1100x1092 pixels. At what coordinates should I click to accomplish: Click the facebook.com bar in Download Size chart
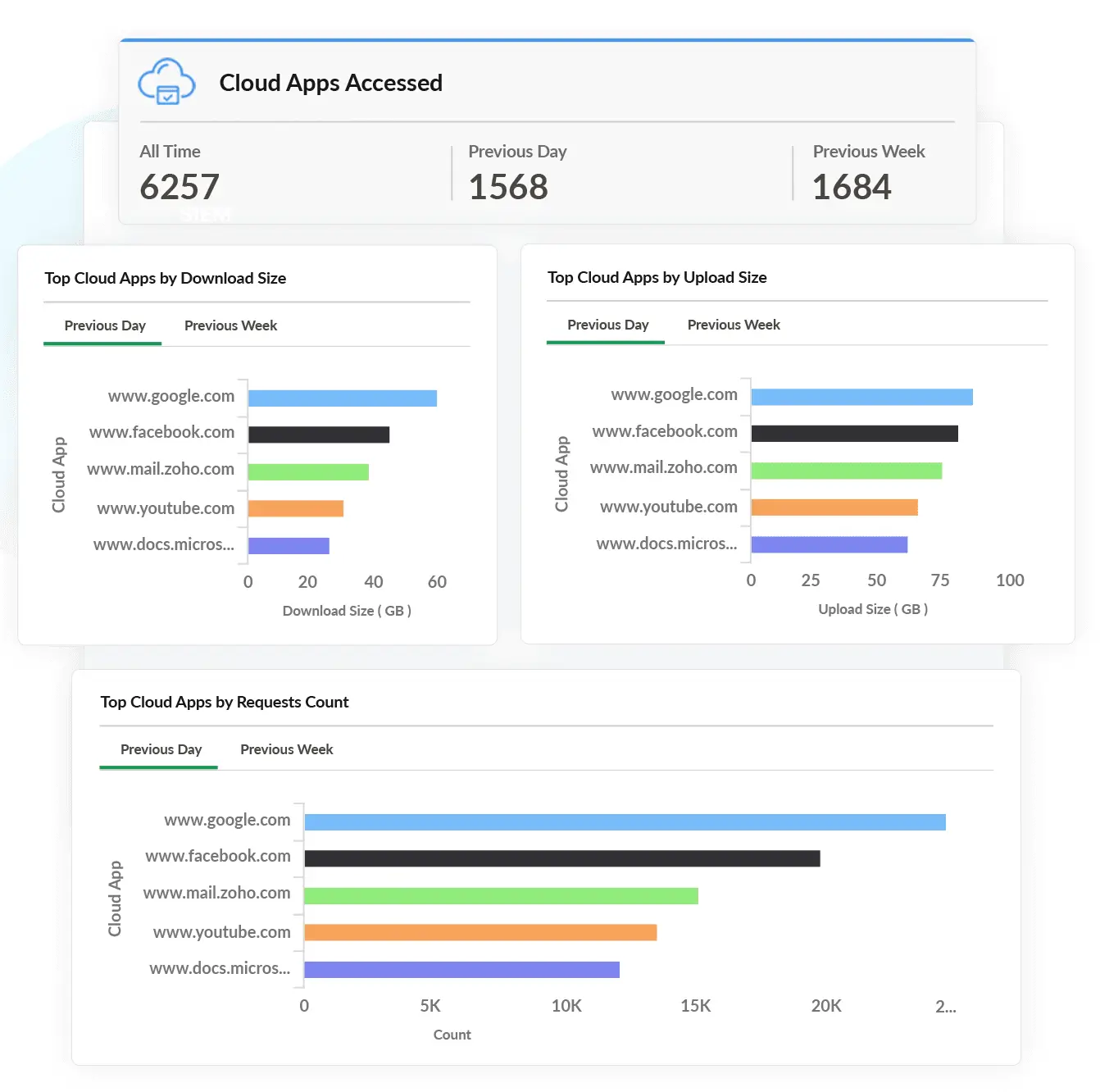(319, 435)
